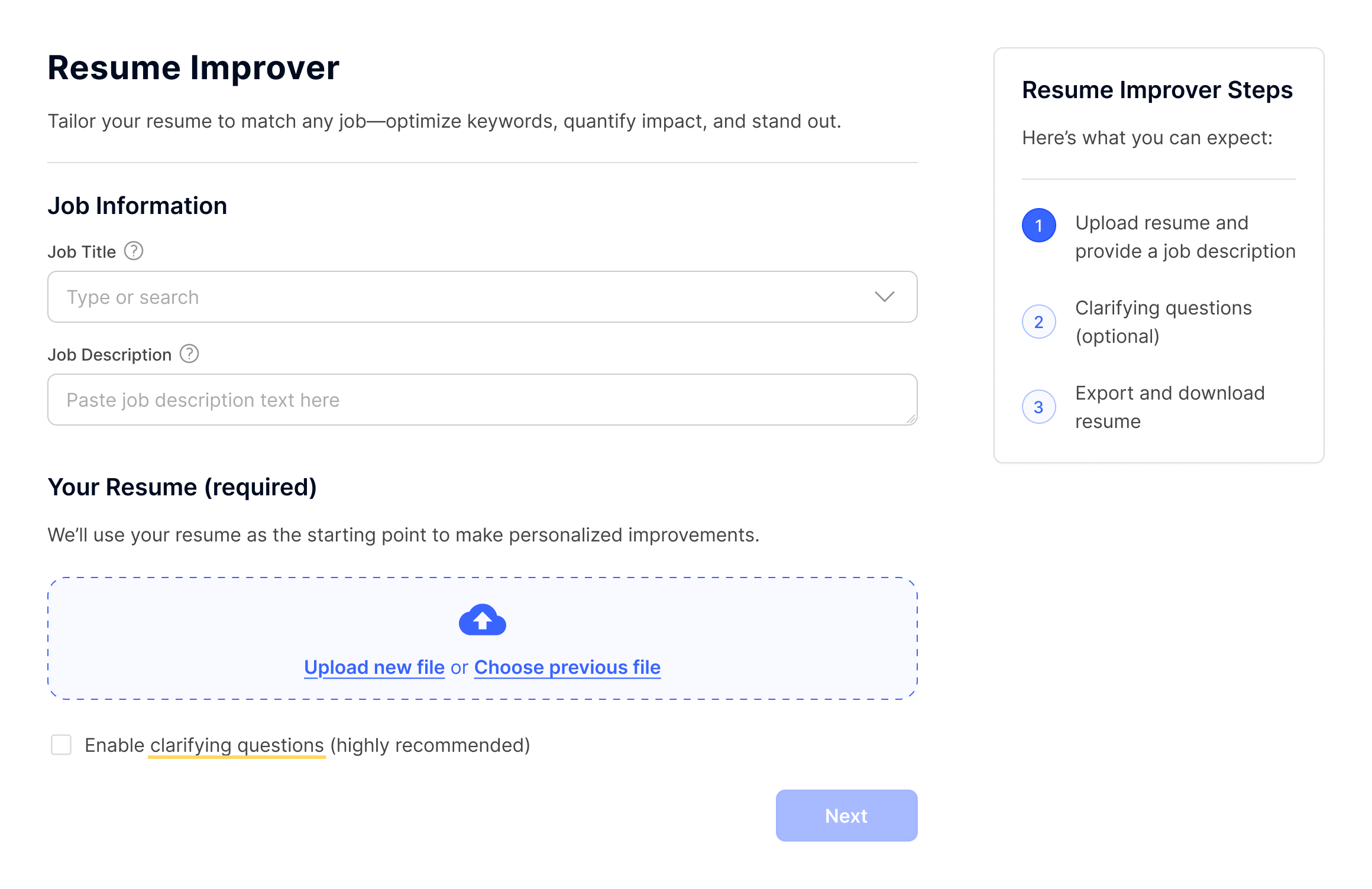Click the step 1 circle indicator

click(1038, 225)
